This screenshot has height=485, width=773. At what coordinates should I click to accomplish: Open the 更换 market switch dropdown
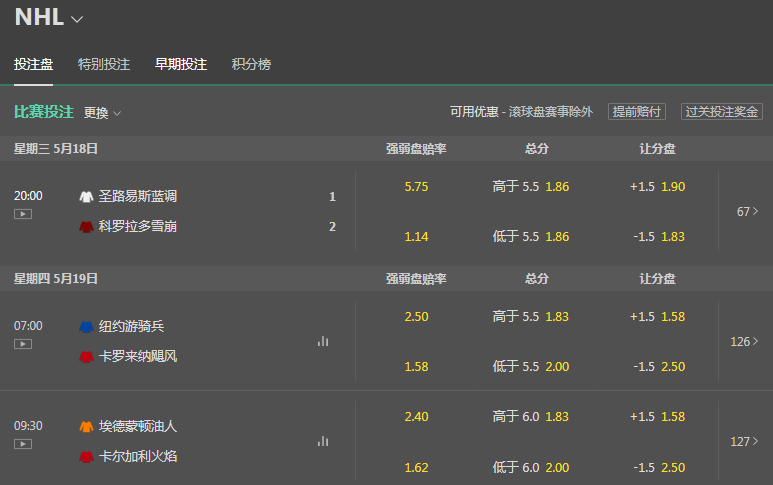point(102,113)
